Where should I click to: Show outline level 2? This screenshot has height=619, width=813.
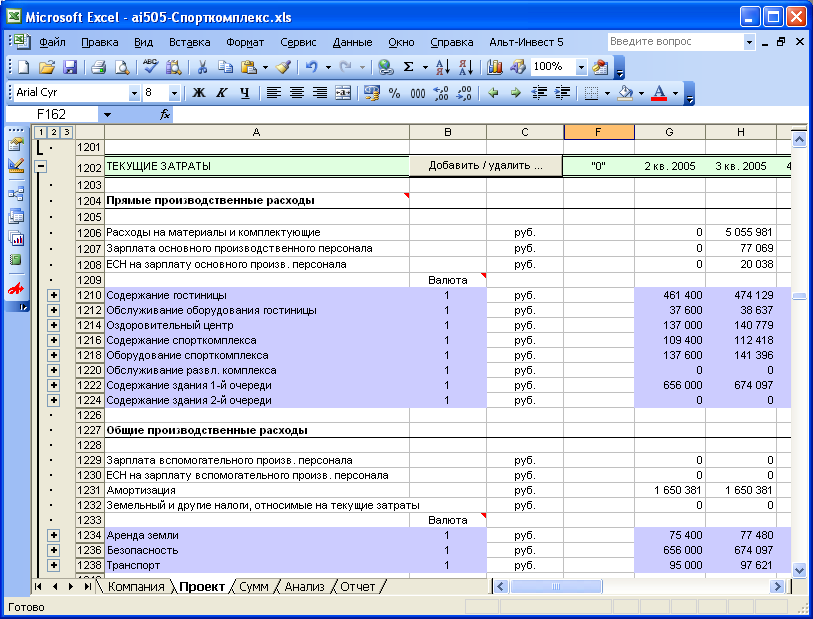(53, 132)
